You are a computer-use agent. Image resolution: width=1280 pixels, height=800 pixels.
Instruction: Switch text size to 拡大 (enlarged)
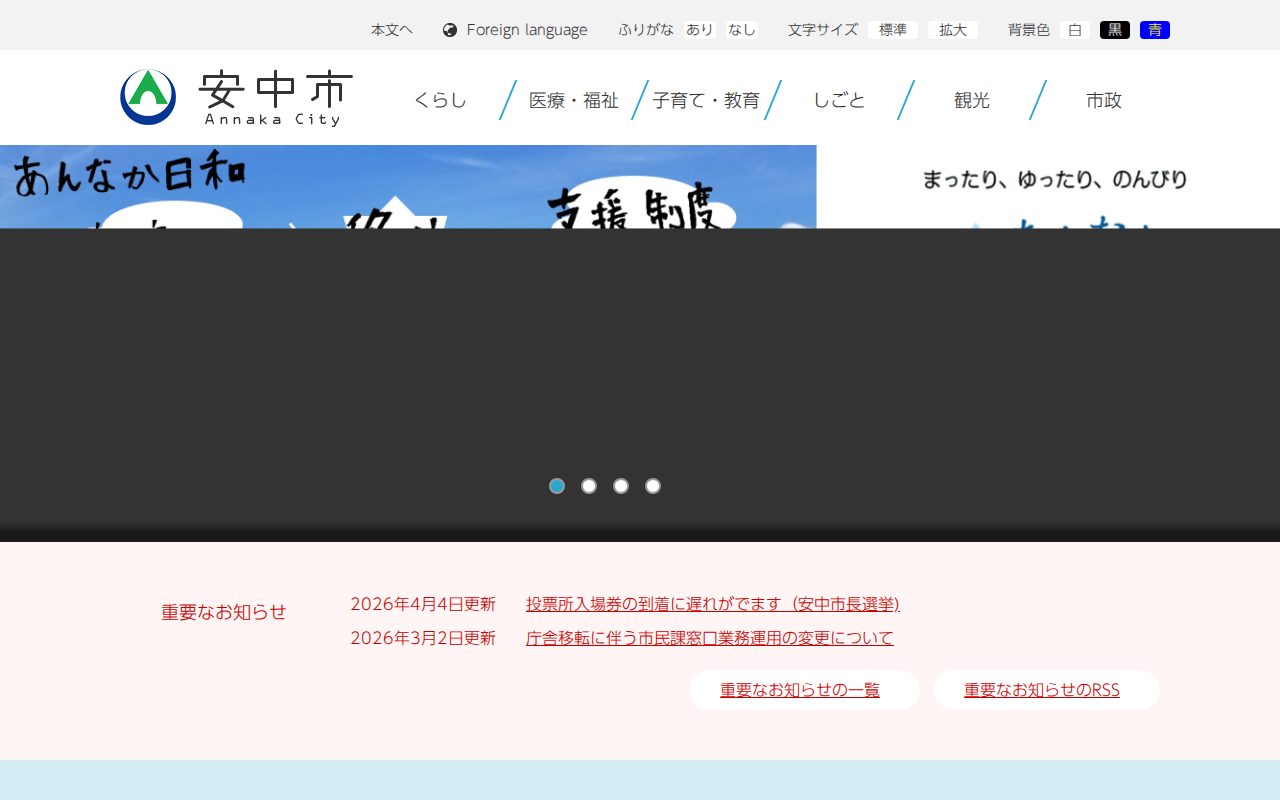[x=952, y=29]
